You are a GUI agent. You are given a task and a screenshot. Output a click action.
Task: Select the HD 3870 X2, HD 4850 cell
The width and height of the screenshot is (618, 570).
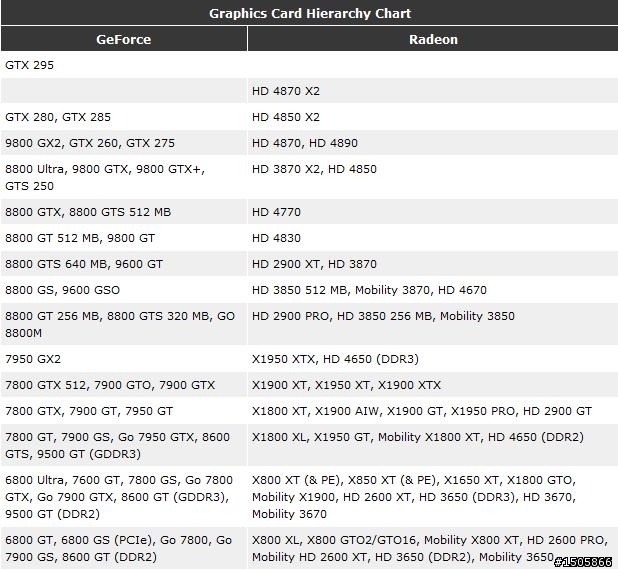433,177
